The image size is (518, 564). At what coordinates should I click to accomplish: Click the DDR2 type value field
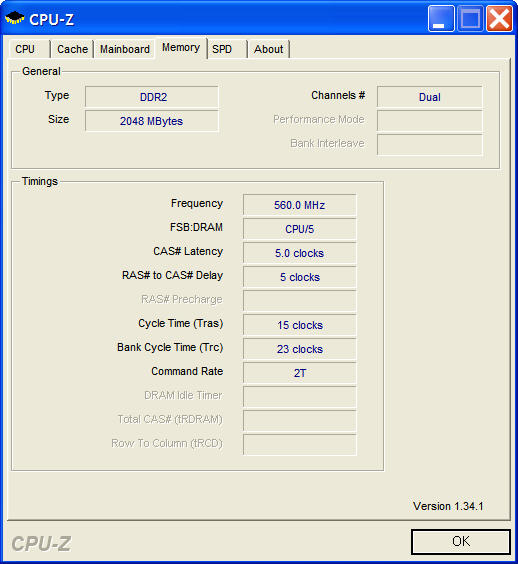(x=152, y=97)
